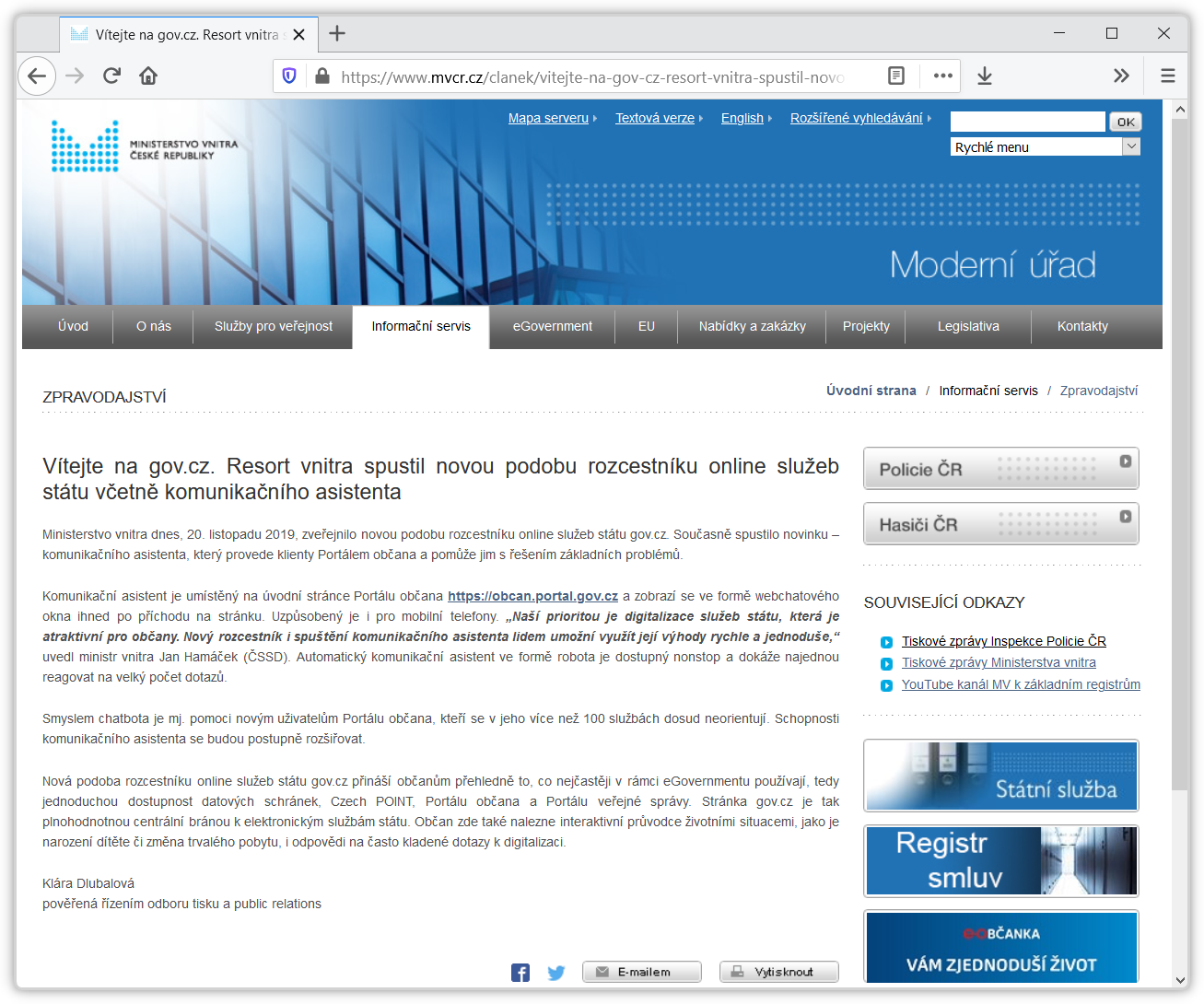Open Mapa serveru link
The image size is (1204, 1004).
pyautogui.click(x=548, y=118)
